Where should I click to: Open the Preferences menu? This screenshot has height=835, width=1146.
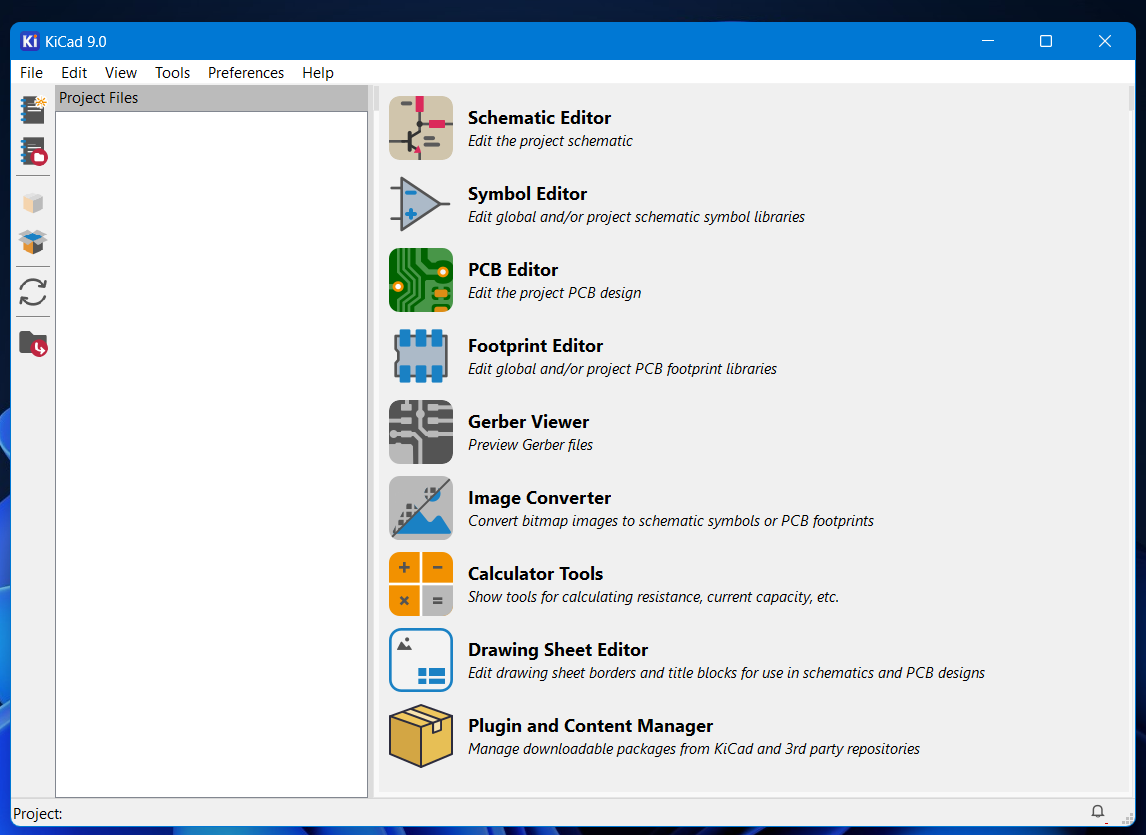(x=246, y=72)
